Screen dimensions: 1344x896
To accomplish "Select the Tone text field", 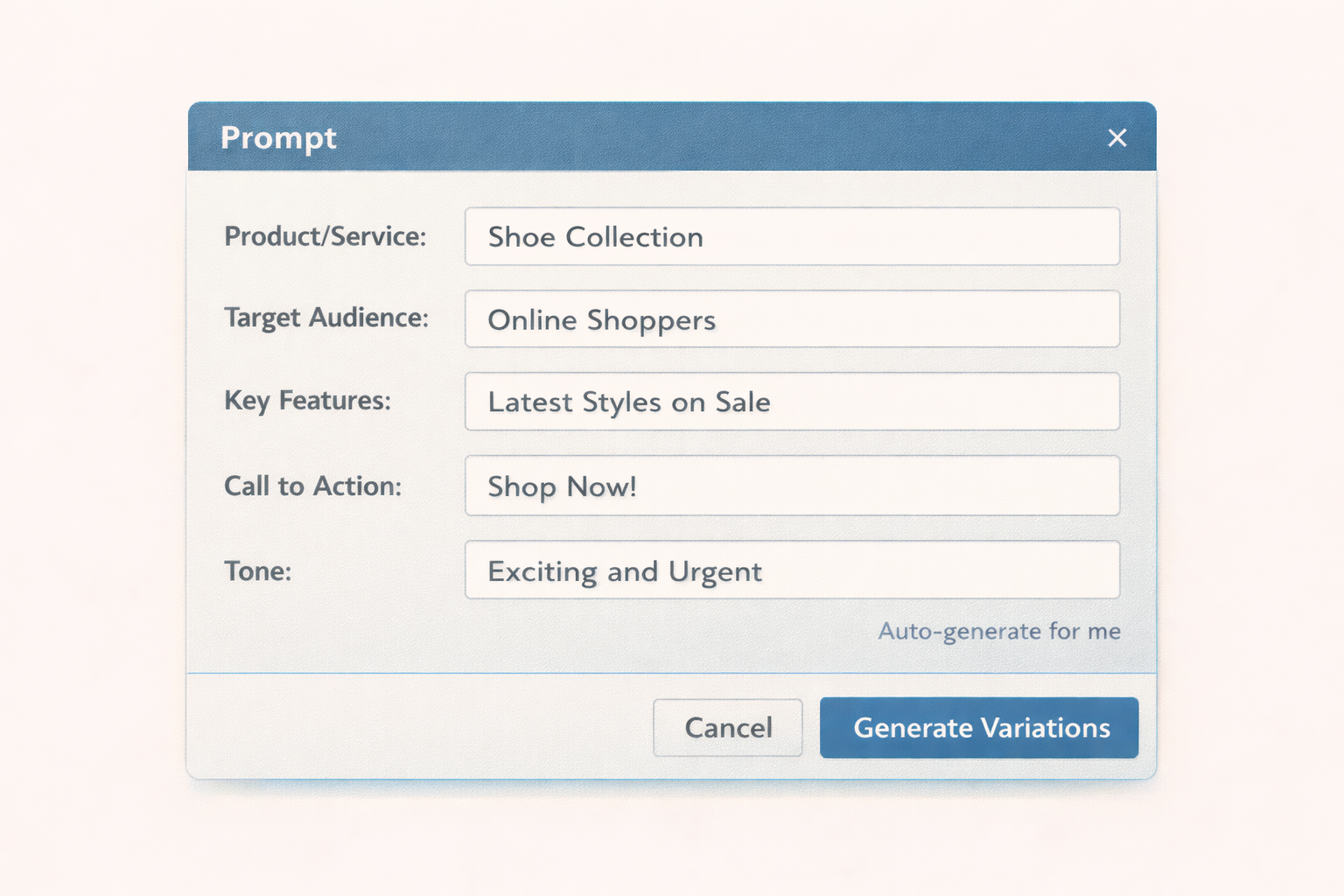I will click(792, 570).
